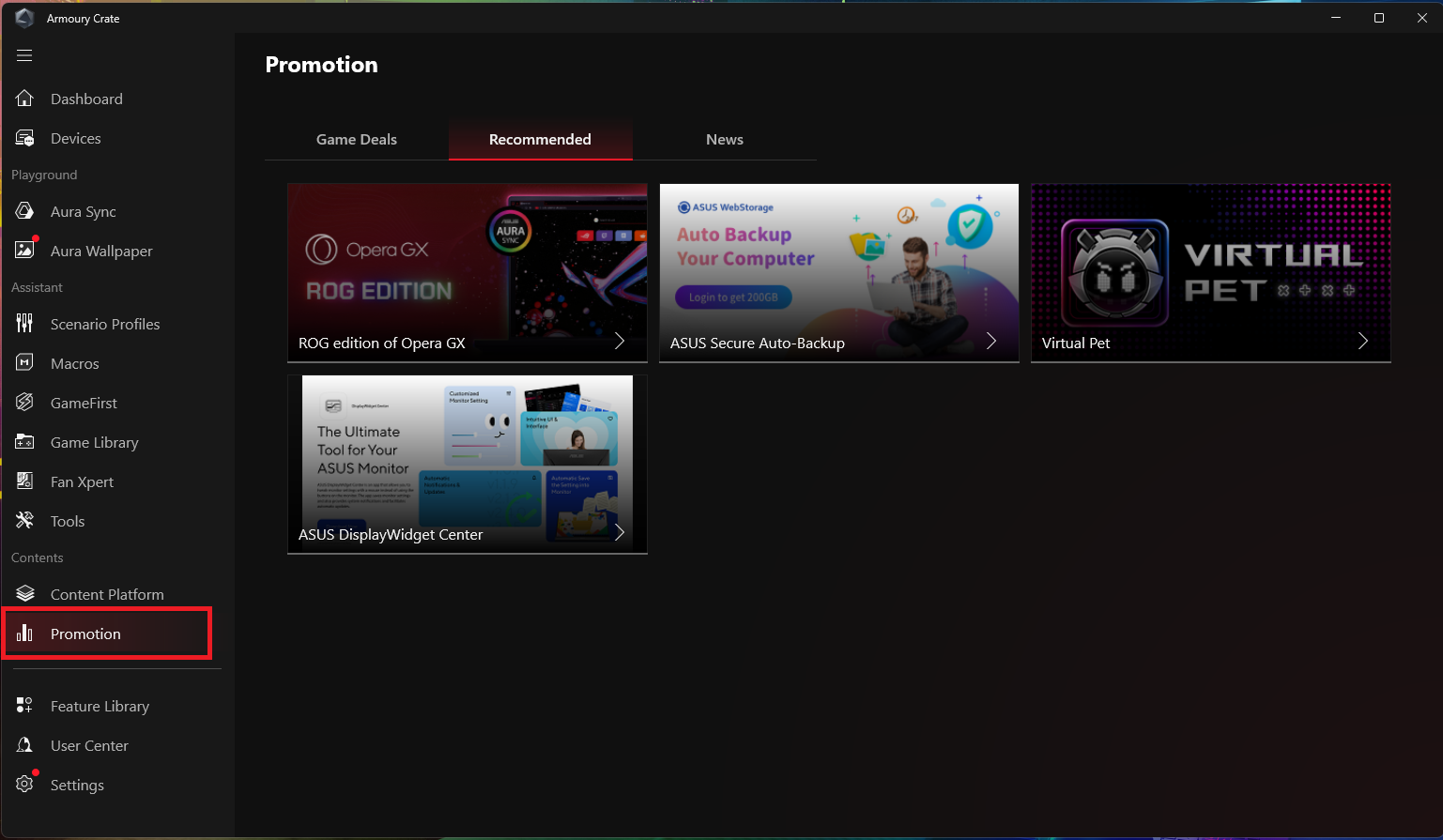This screenshot has height=840, width=1443.
Task: Open Settings label in sidebar
Action: click(77, 785)
